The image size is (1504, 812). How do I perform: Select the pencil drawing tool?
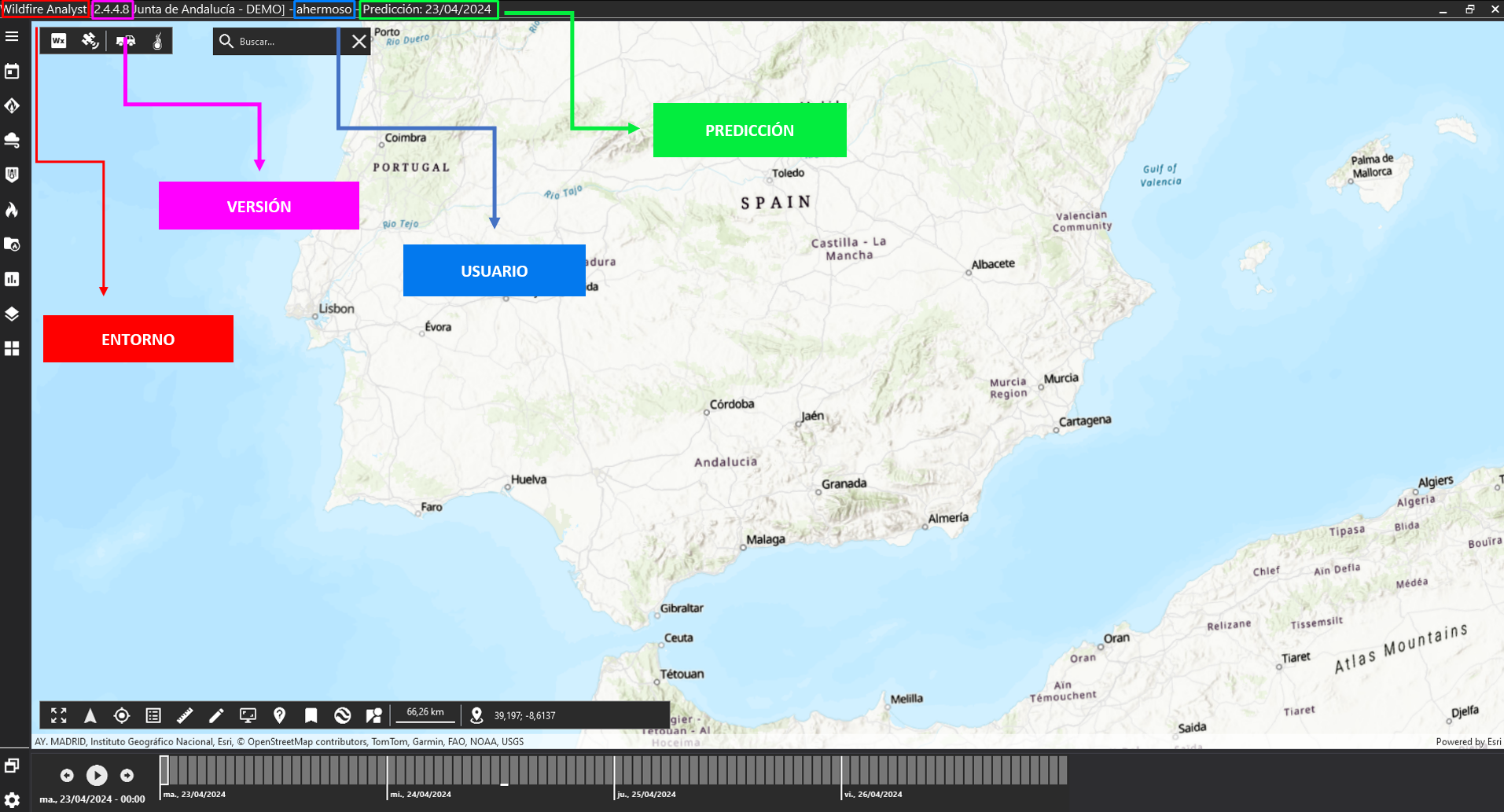coord(216,715)
